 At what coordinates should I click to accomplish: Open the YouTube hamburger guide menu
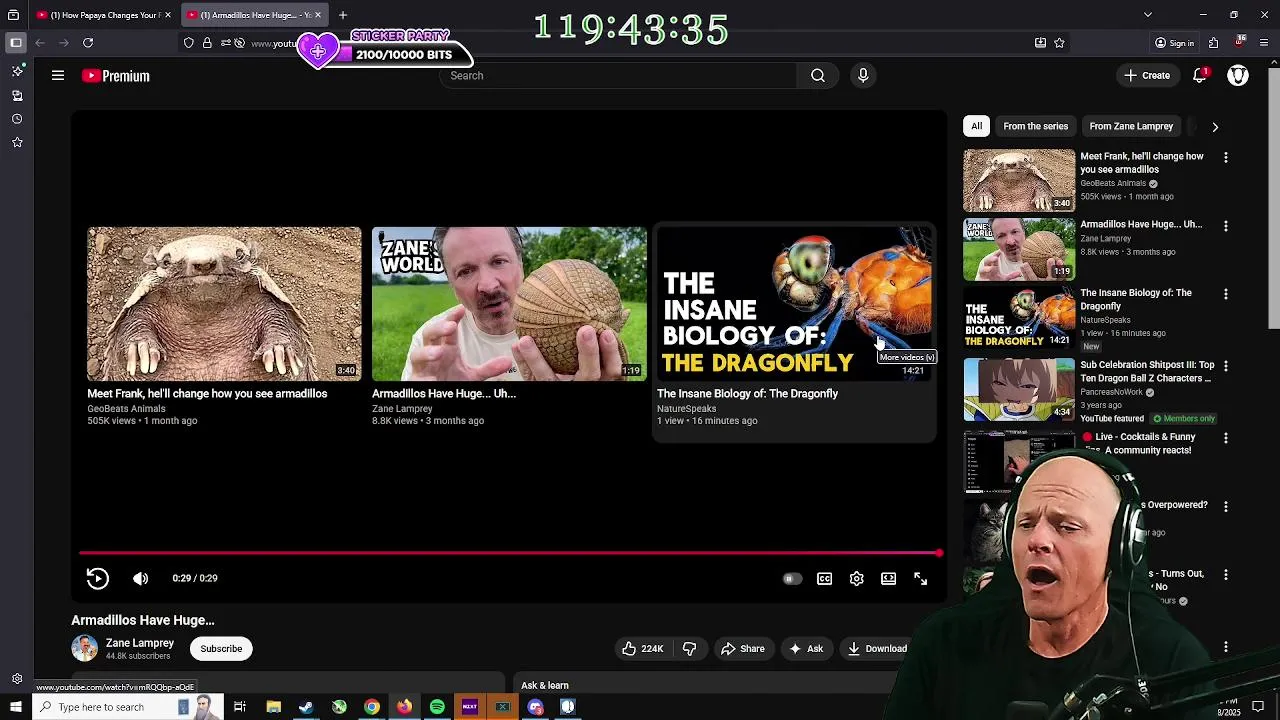[58, 76]
